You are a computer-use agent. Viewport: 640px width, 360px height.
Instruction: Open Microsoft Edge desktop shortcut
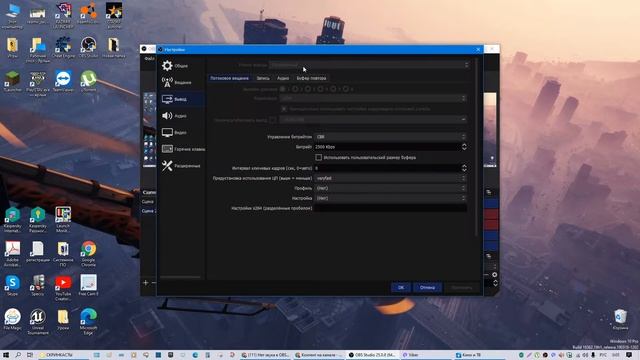88,321
